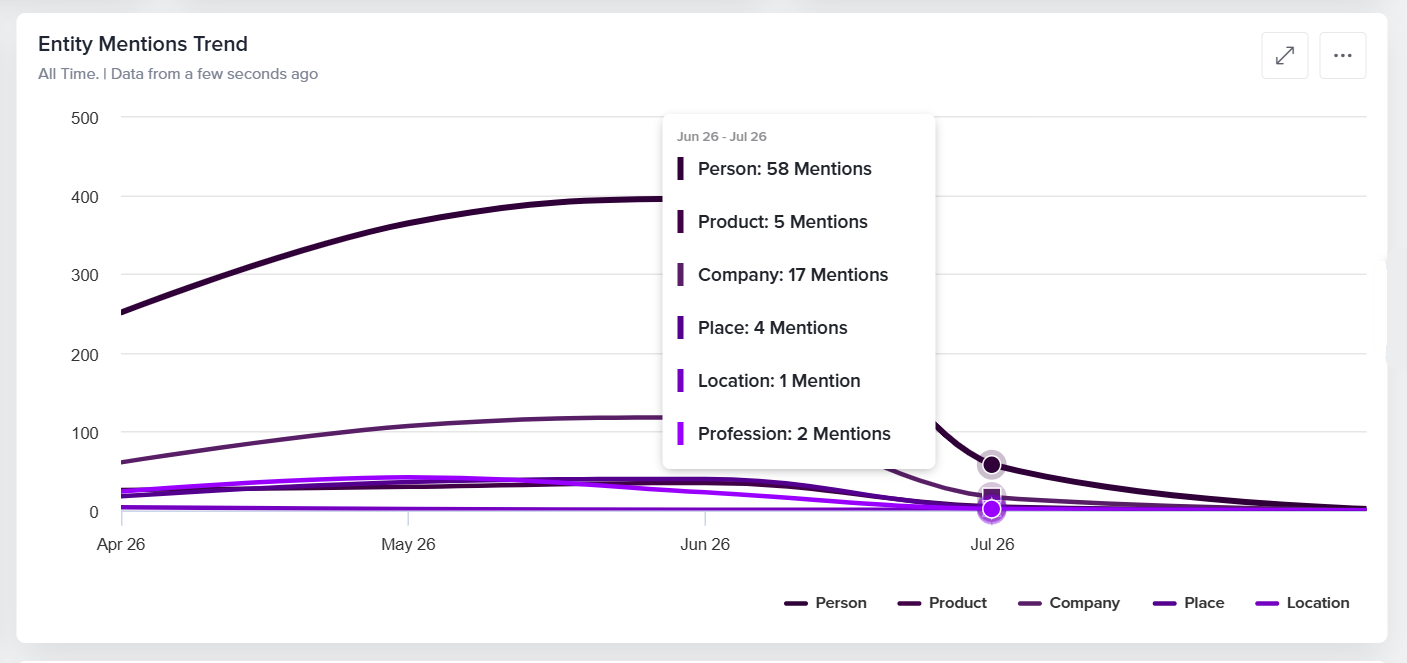This screenshot has height=663, width=1407.
Task: Select the bright purple data point at Jul 26
Action: coord(991,509)
